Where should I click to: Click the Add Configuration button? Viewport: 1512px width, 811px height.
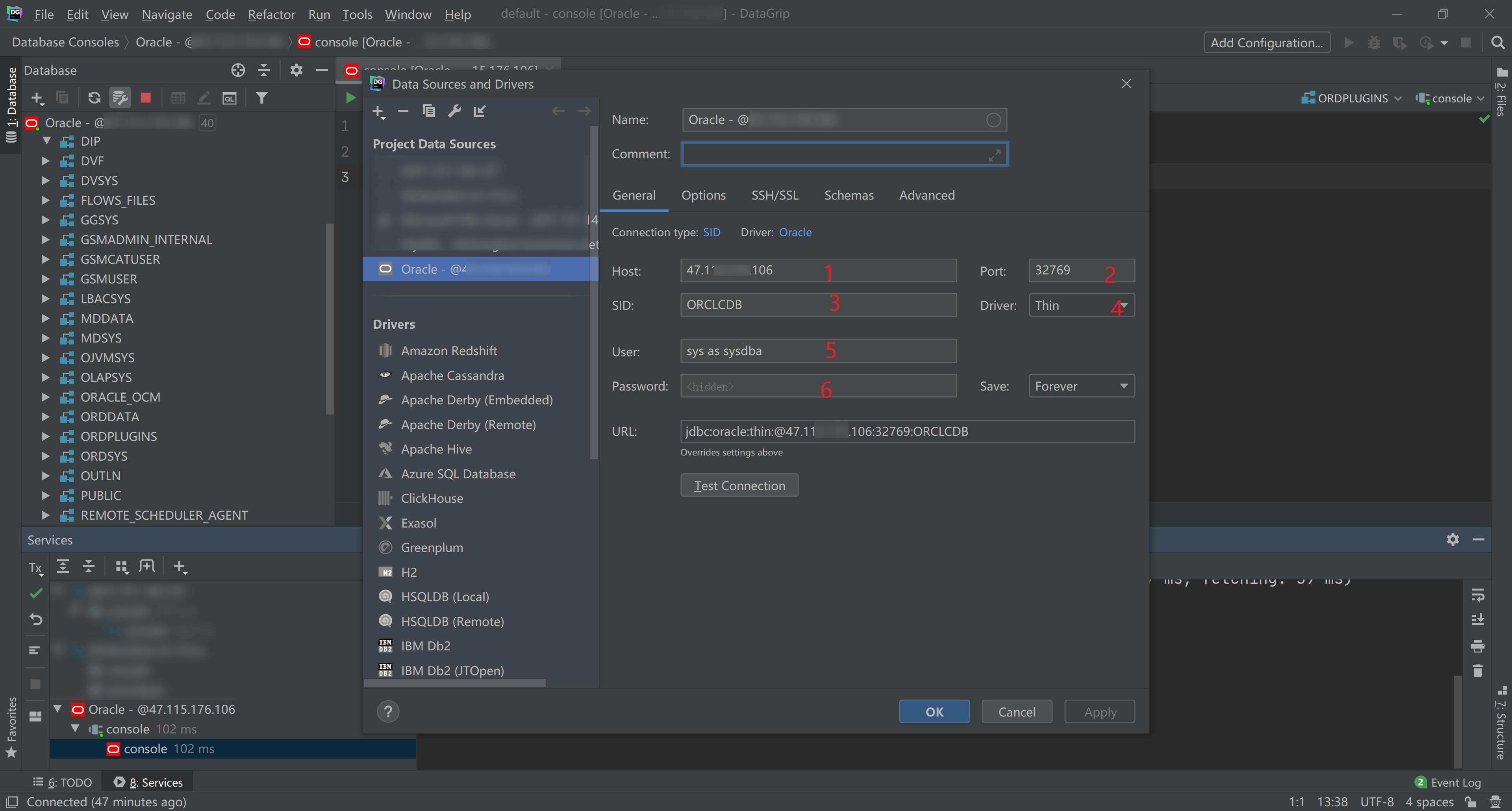pyautogui.click(x=1267, y=42)
